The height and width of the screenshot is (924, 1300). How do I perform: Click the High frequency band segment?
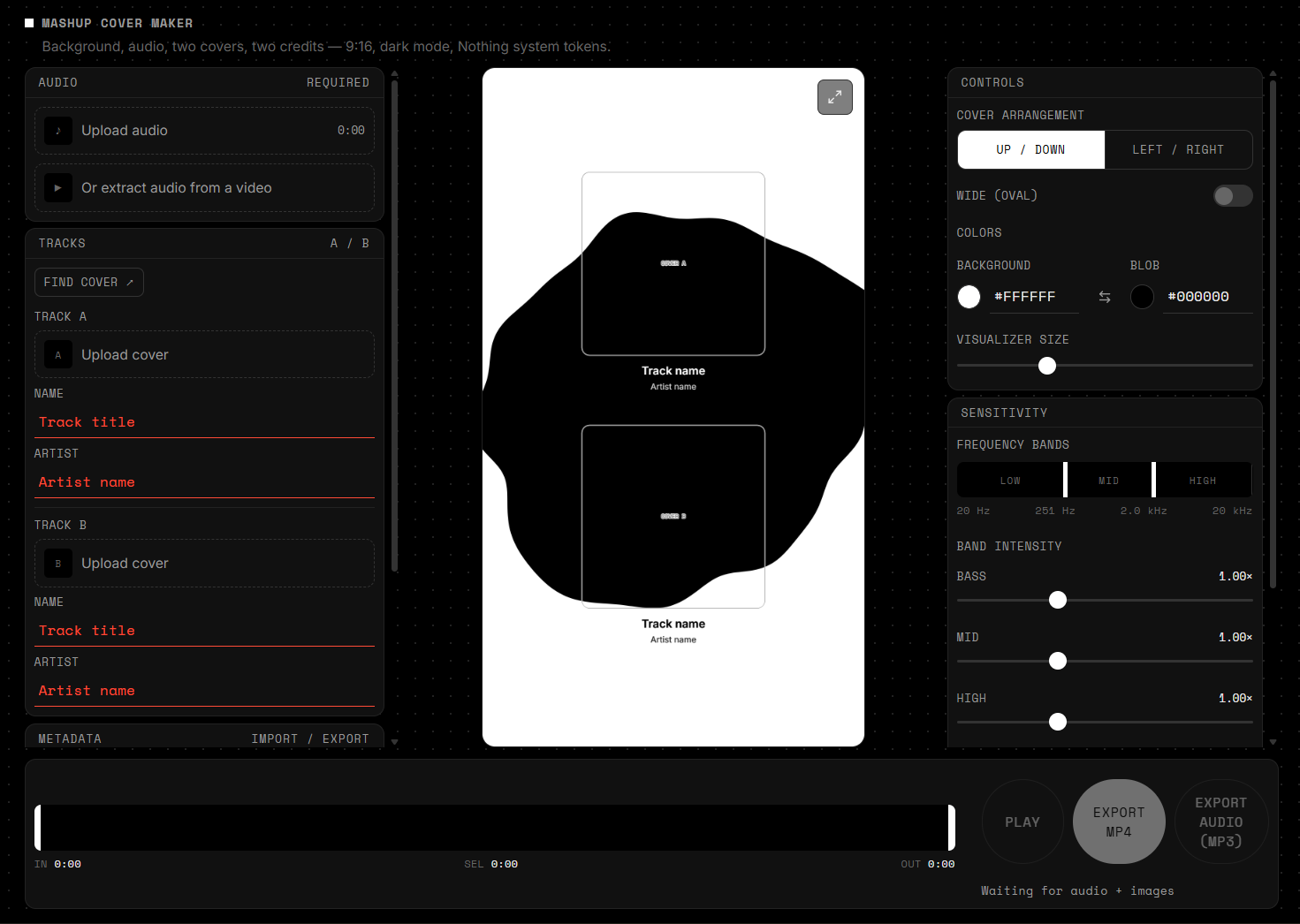point(1203,481)
